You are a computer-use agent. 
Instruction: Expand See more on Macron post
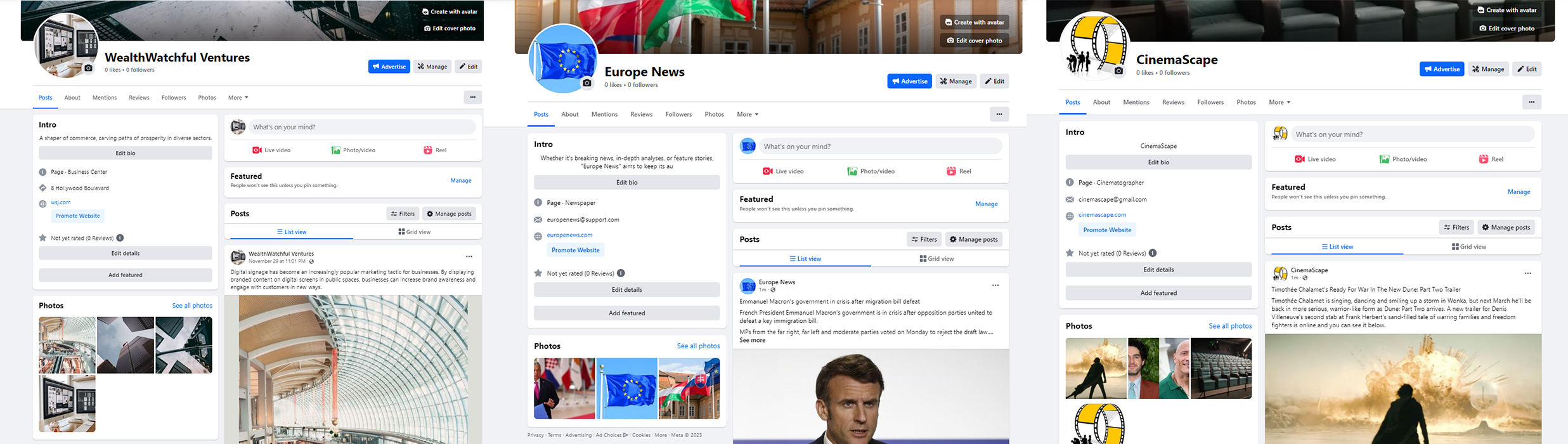point(752,341)
